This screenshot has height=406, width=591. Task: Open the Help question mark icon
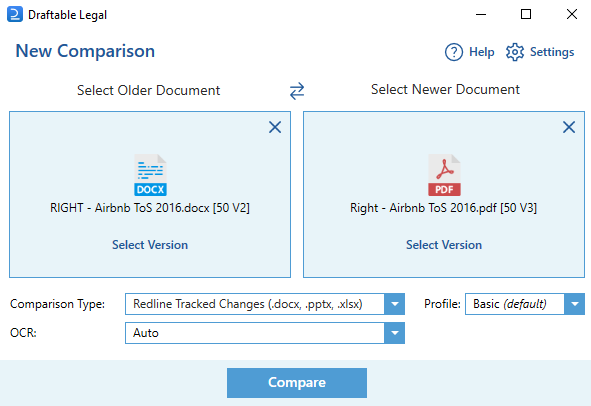[454, 52]
